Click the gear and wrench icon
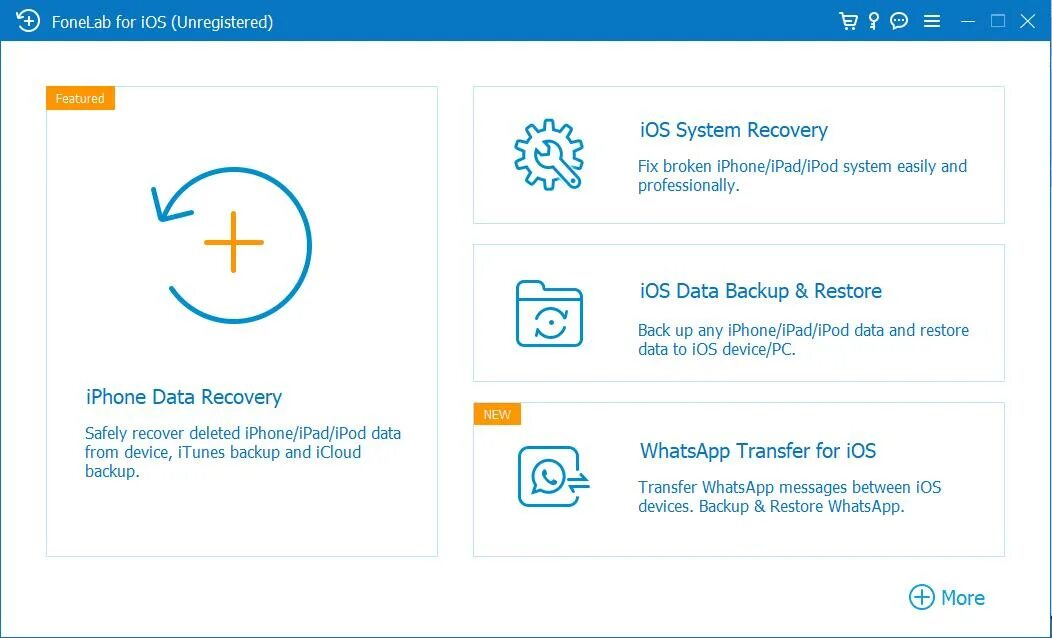 (548, 154)
